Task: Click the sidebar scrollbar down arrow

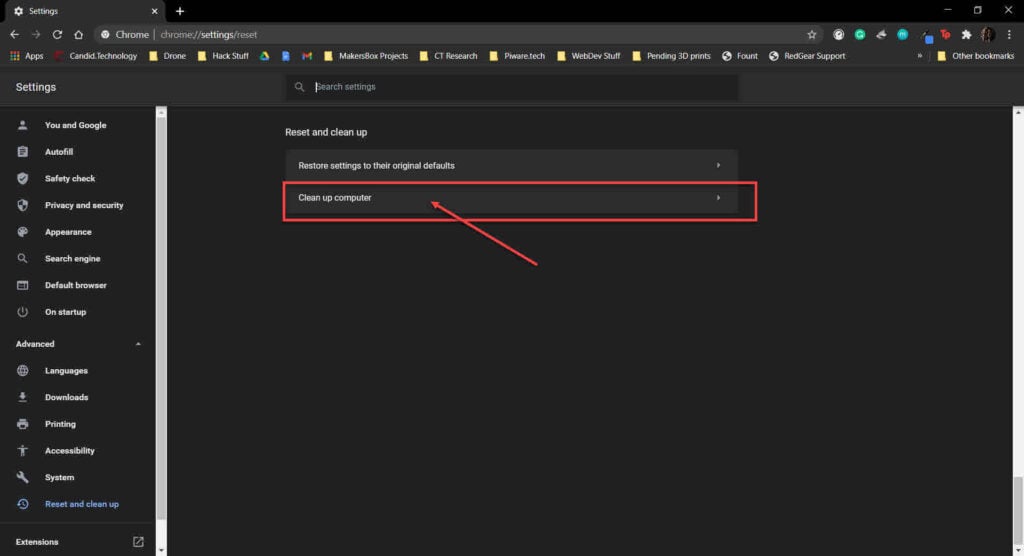Action: 161,550
